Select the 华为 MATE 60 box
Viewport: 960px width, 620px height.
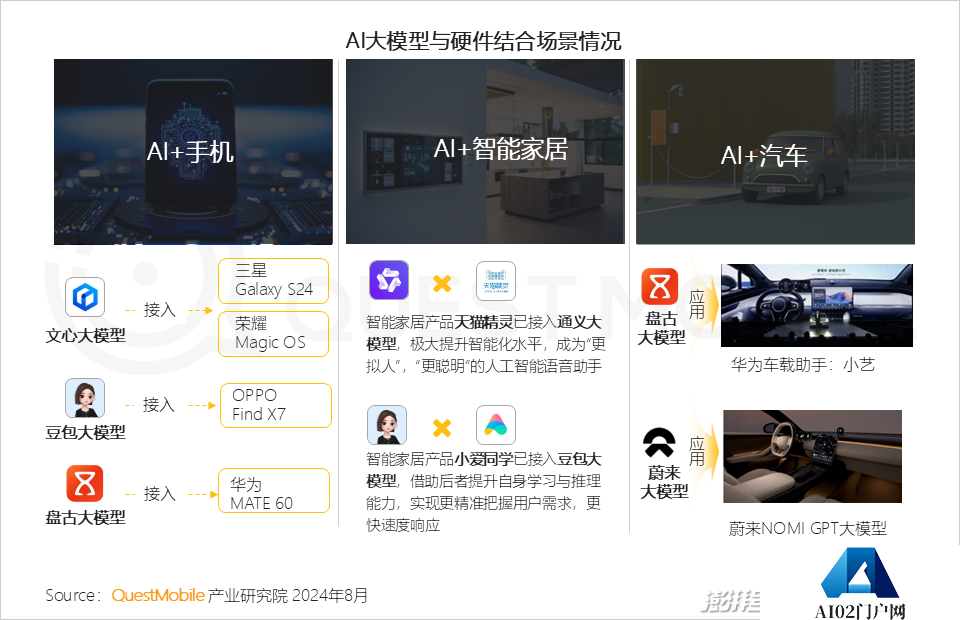pos(274,490)
